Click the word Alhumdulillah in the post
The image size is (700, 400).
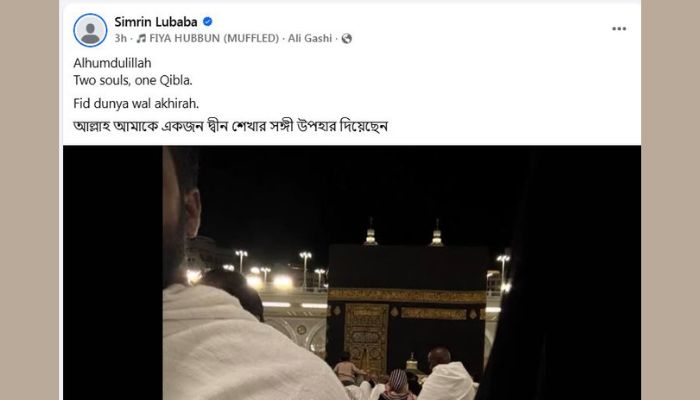112,63
